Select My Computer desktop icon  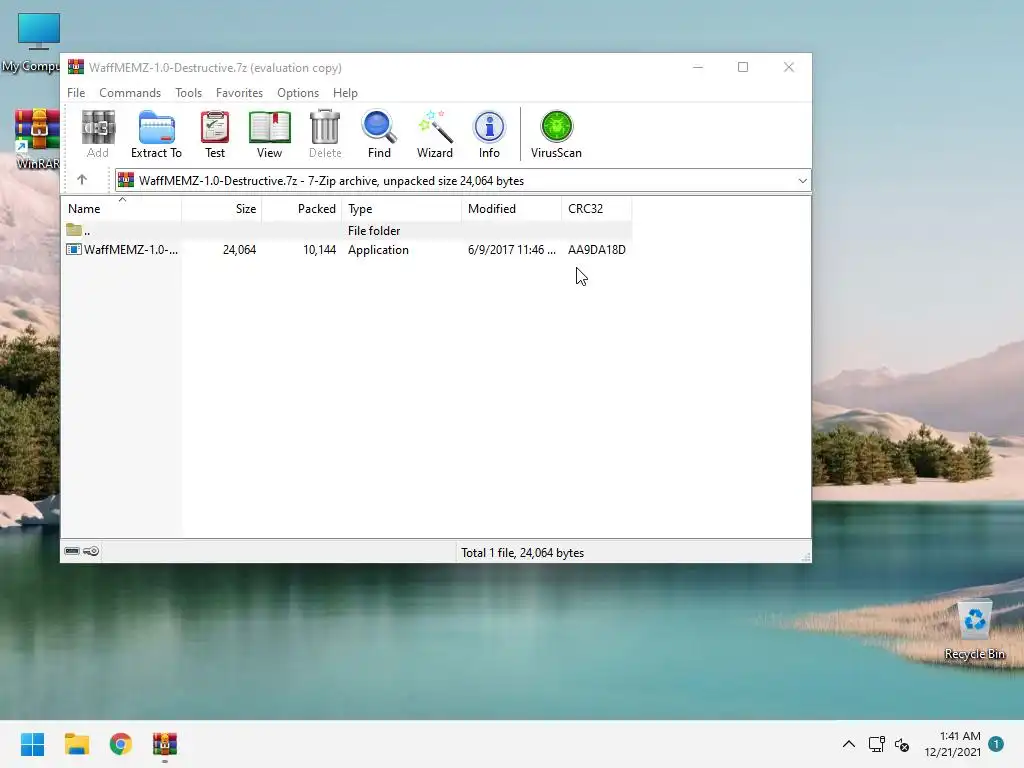pos(33,43)
